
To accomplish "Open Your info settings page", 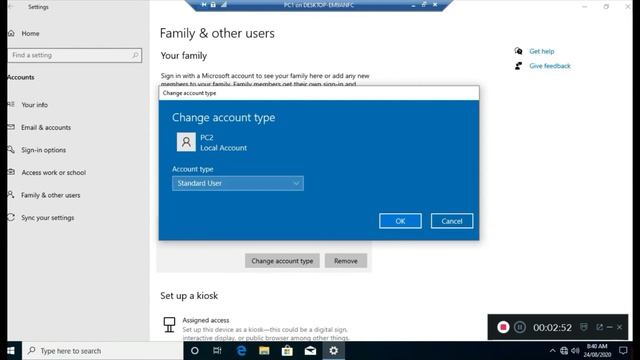I will click(x=34, y=105).
